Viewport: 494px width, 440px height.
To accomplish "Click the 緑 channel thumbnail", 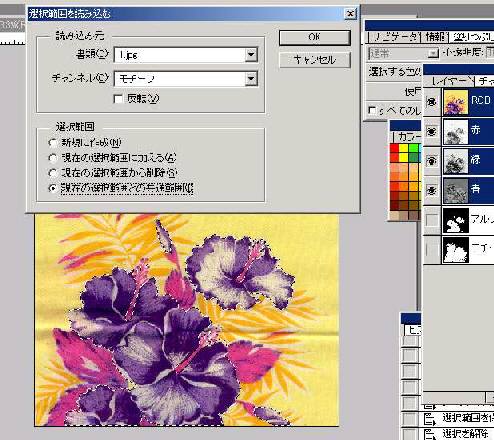I will [456, 161].
